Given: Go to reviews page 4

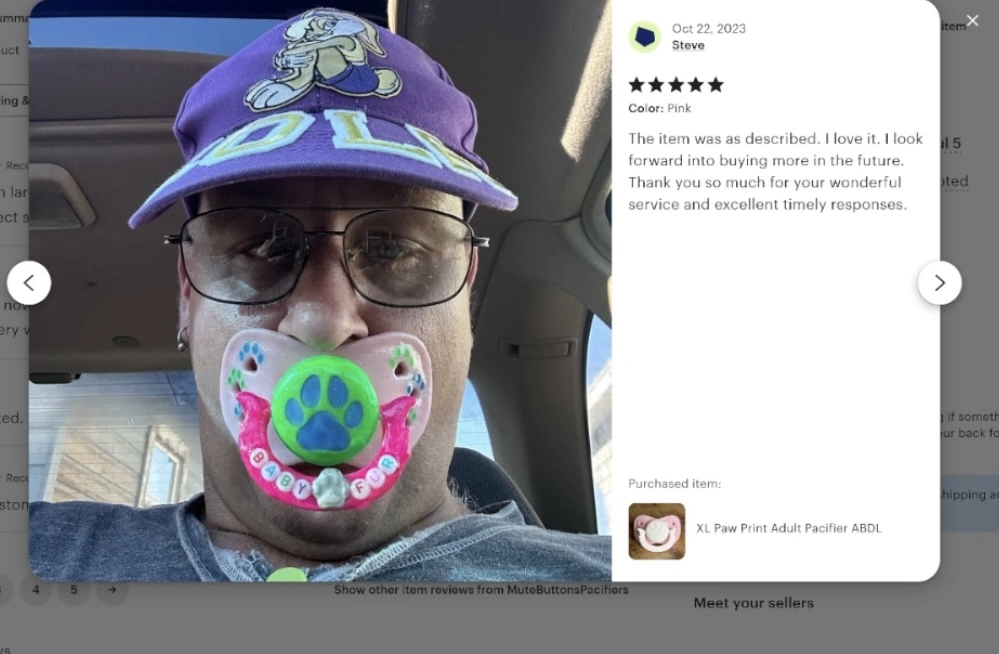Looking at the screenshot, I should pos(36,590).
